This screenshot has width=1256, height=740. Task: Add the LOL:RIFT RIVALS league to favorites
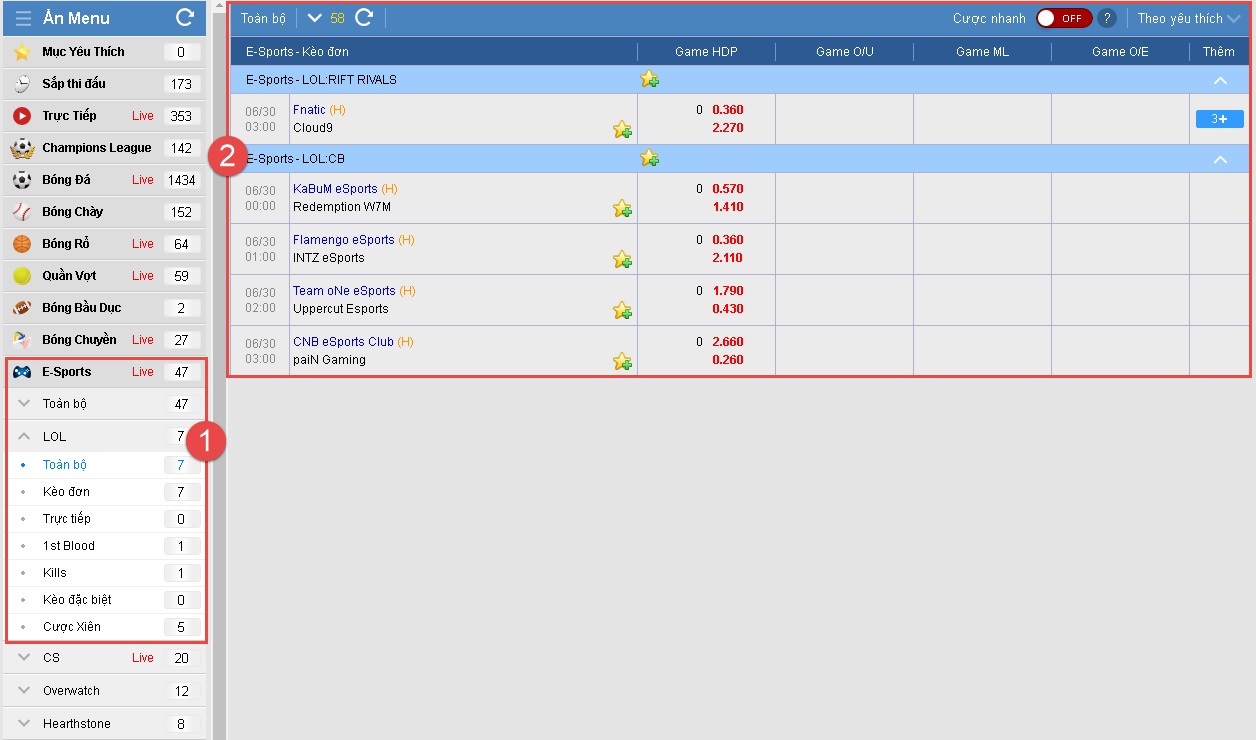(x=649, y=79)
